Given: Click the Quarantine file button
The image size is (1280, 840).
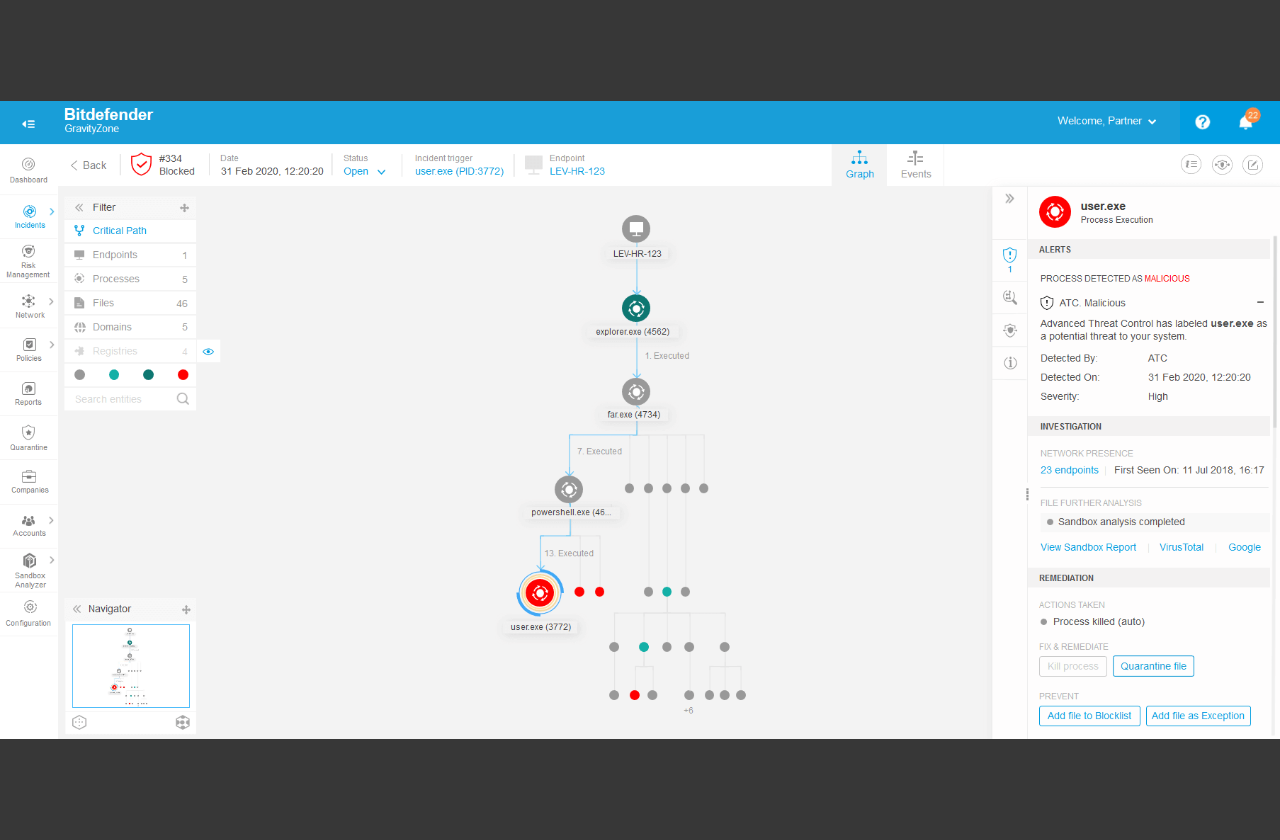Looking at the screenshot, I should pos(1153,666).
